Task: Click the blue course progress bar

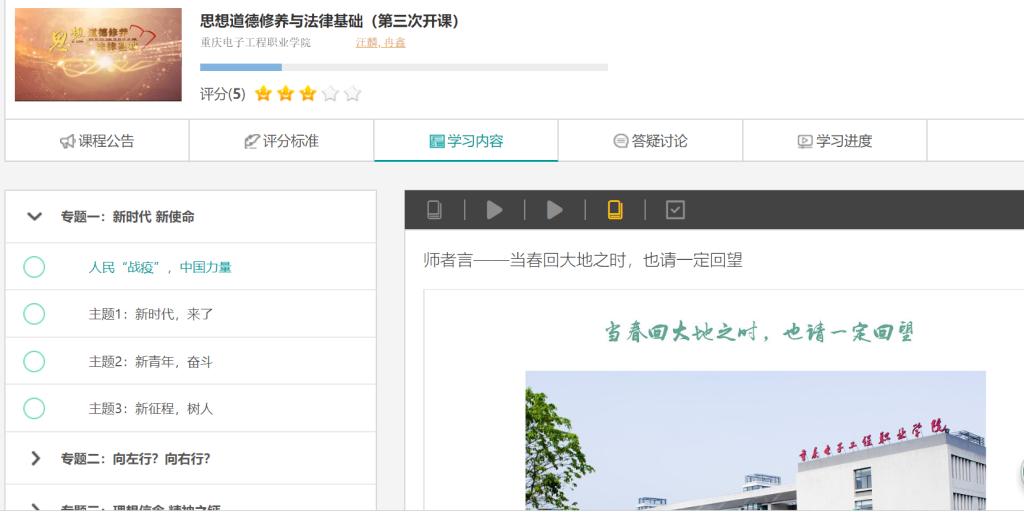Action: (241, 67)
